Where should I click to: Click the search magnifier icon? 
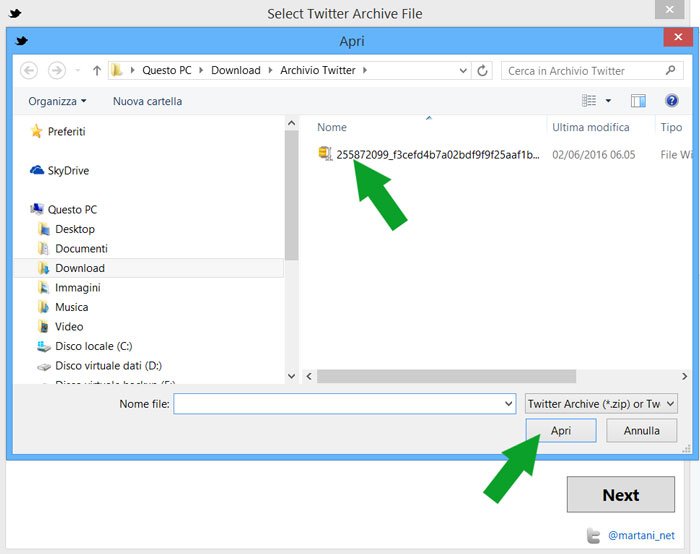point(671,71)
